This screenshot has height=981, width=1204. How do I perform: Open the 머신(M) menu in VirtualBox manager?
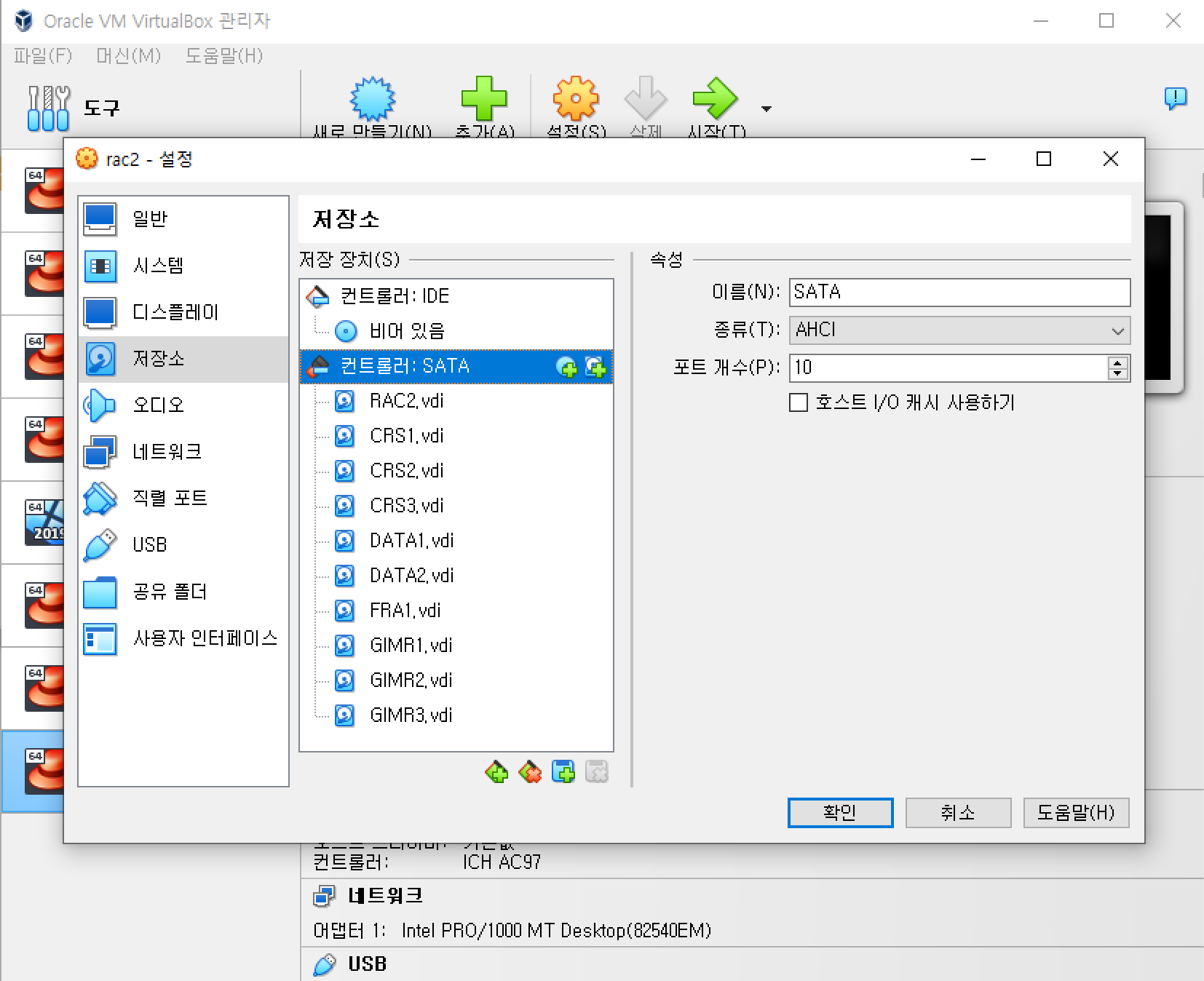(x=128, y=56)
